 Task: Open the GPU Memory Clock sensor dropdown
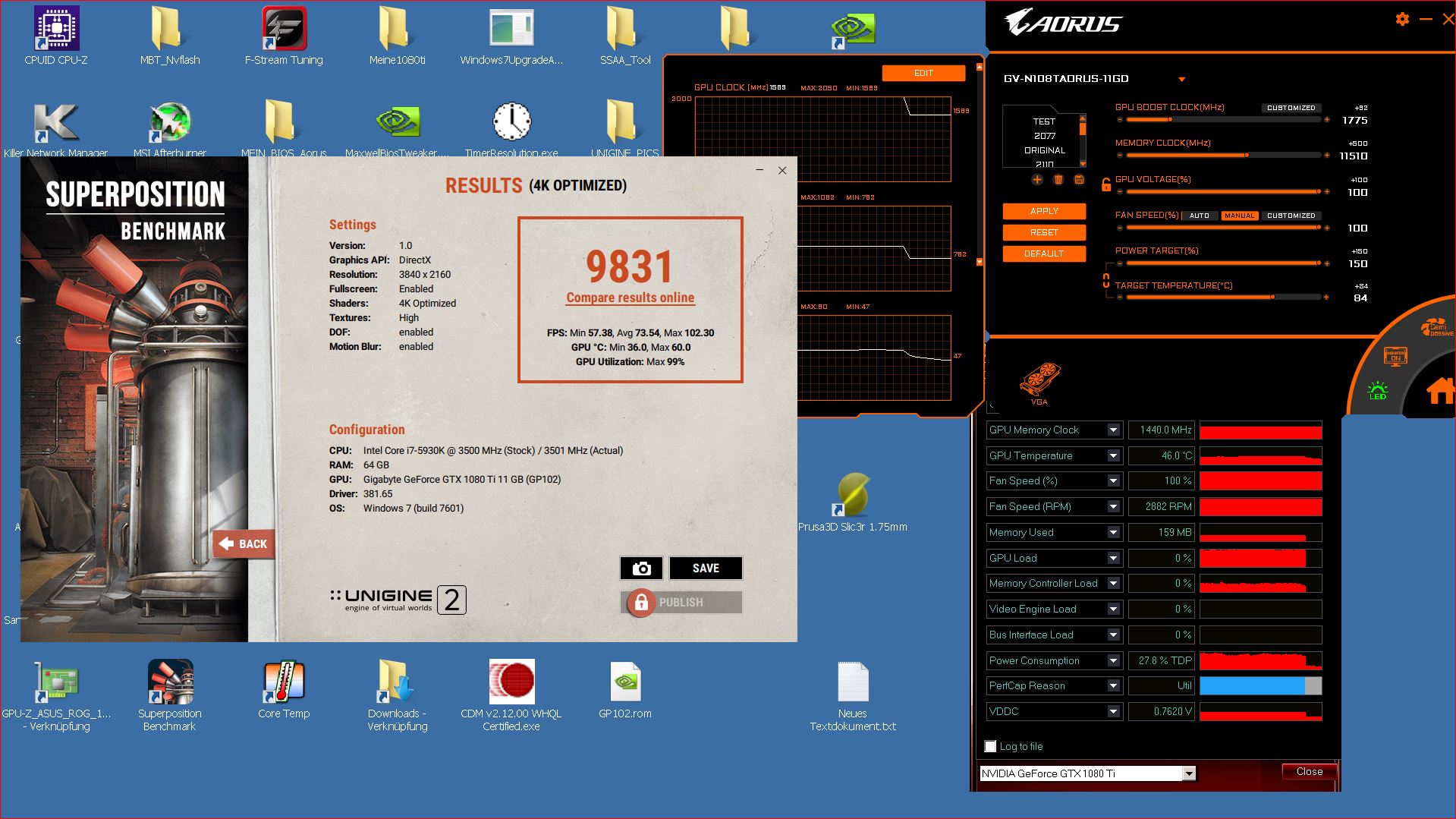[1113, 430]
